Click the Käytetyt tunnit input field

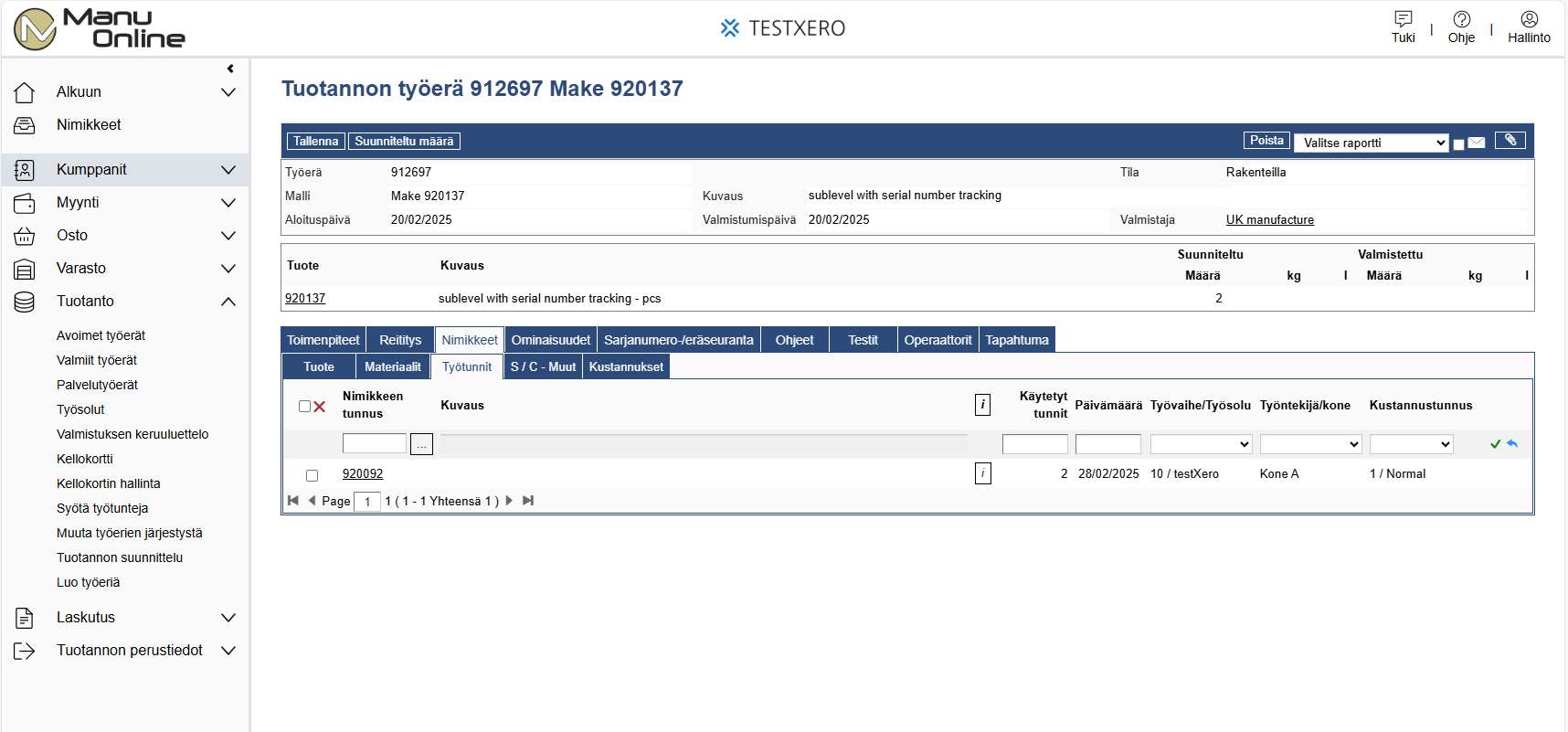click(x=1035, y=444)
